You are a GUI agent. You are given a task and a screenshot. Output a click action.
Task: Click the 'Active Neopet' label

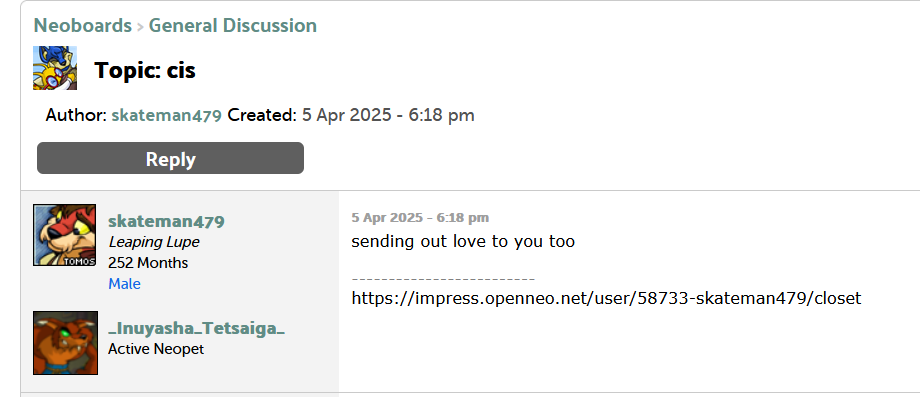coord(156,350)
